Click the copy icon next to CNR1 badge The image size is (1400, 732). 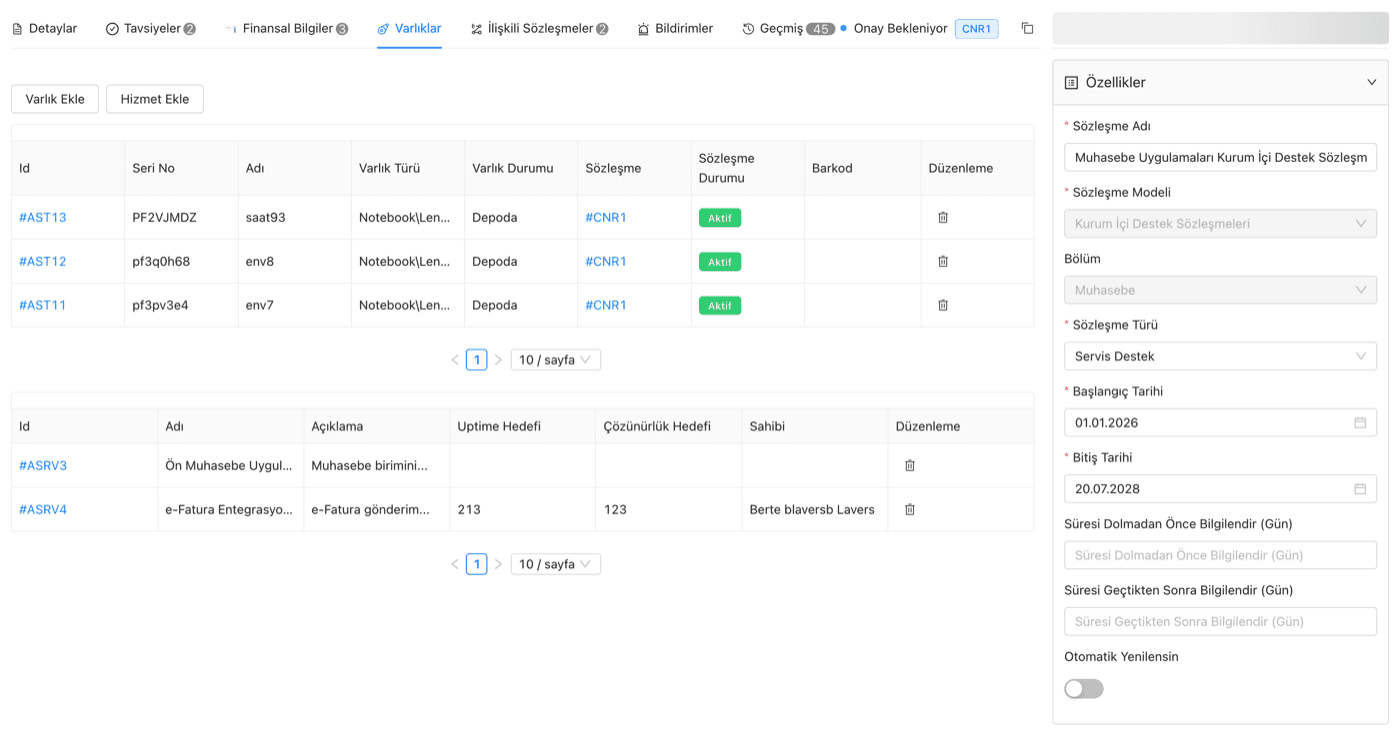pos(1027,28)
